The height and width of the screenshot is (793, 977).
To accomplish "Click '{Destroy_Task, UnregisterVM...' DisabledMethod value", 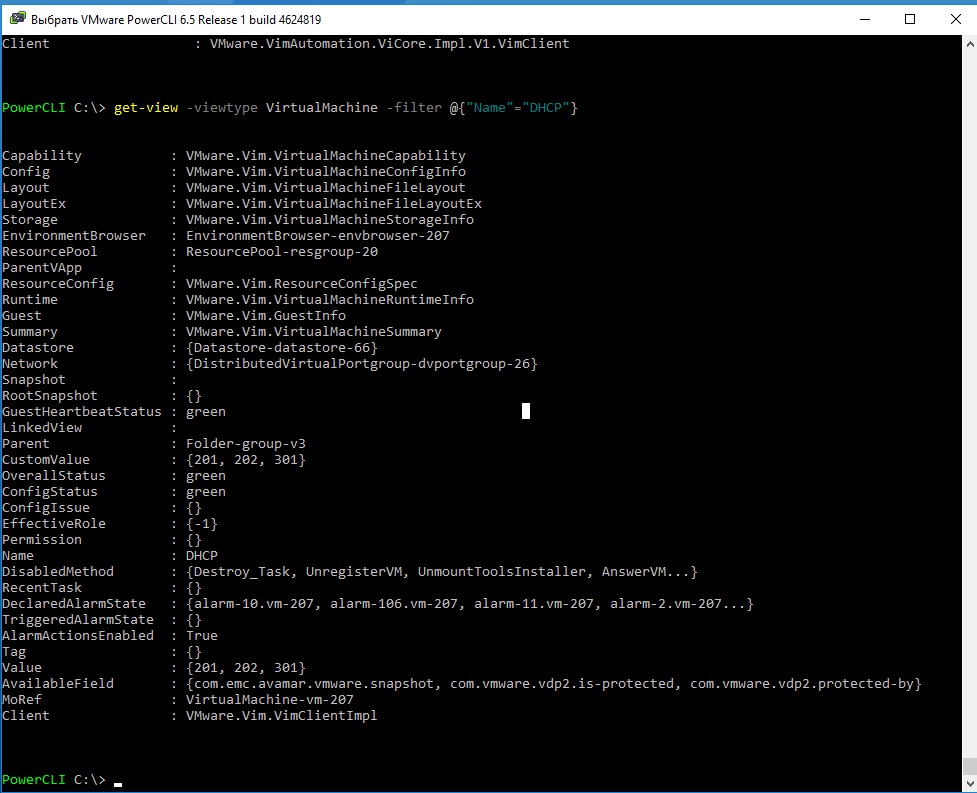I will click(x=442, y=572).
